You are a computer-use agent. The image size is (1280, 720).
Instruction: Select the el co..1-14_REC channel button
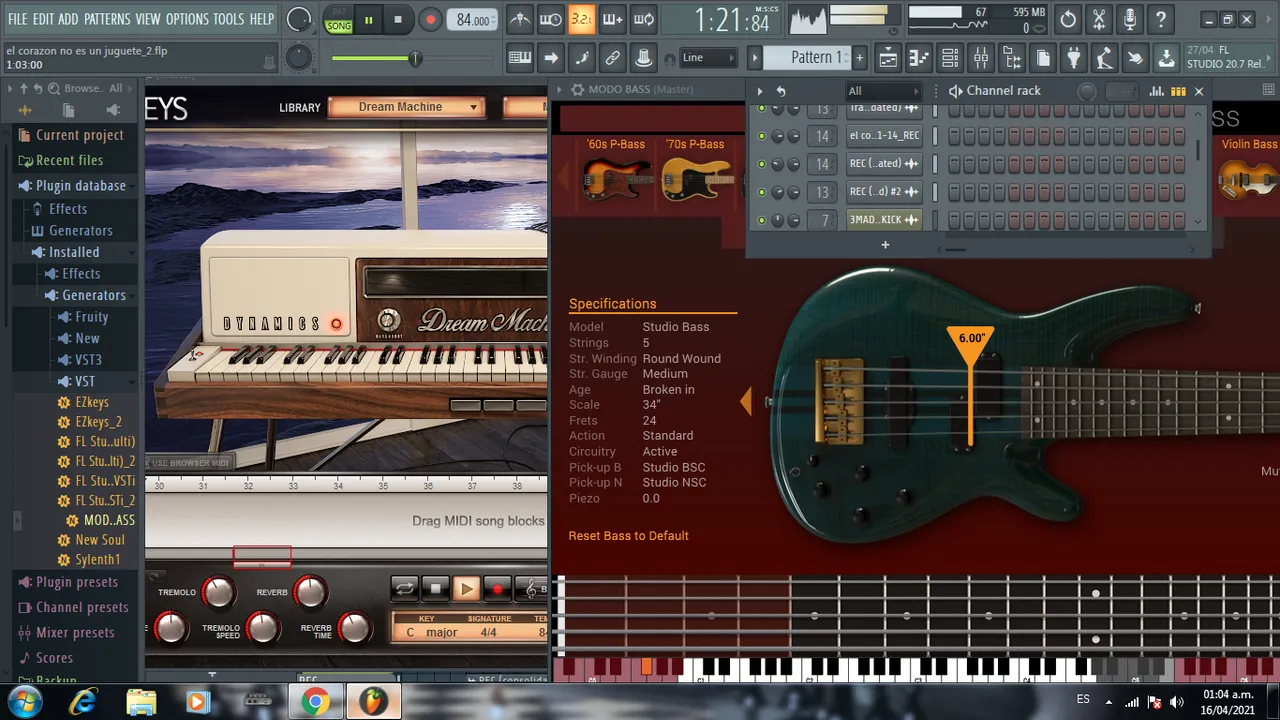click(884, 135)
